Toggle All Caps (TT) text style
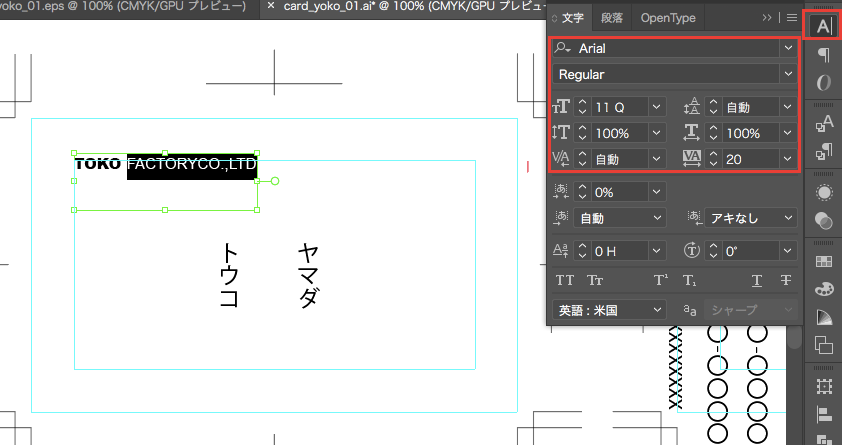Image resolution: width=842 pixels, height=445 pixels. click(x=565, y=280)
